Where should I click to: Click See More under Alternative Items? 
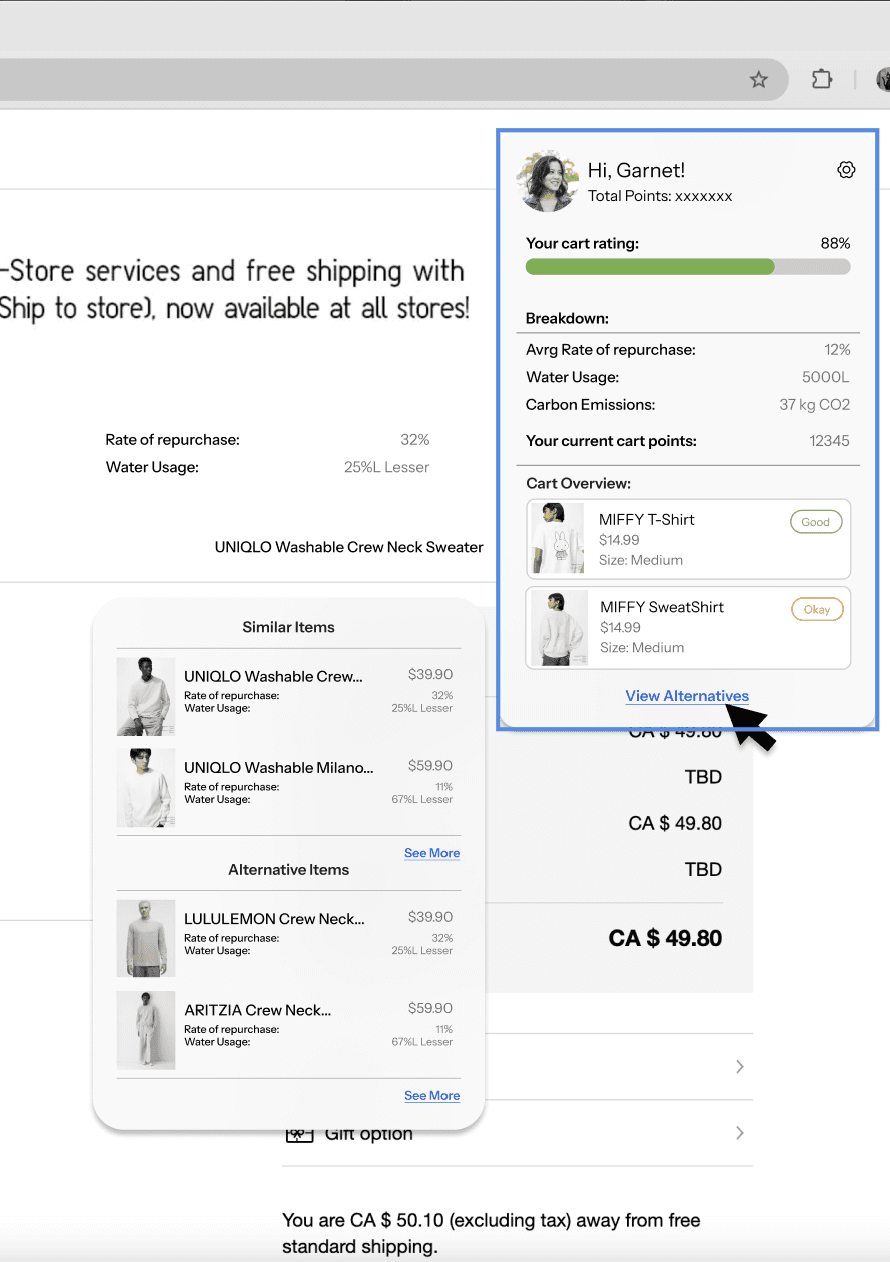(x=432, y=1096)
